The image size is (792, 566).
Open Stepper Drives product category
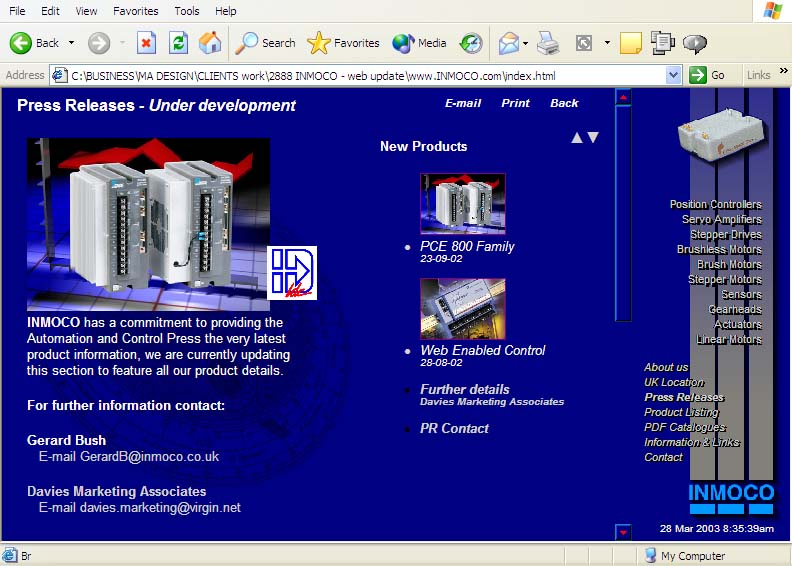pyautogui.click(x=726, y=234)
